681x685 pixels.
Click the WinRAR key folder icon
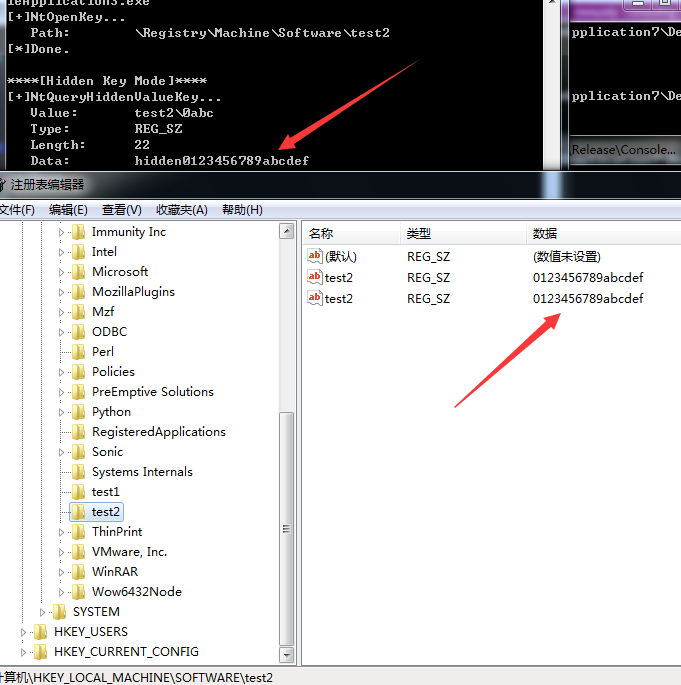click(79, 572)
